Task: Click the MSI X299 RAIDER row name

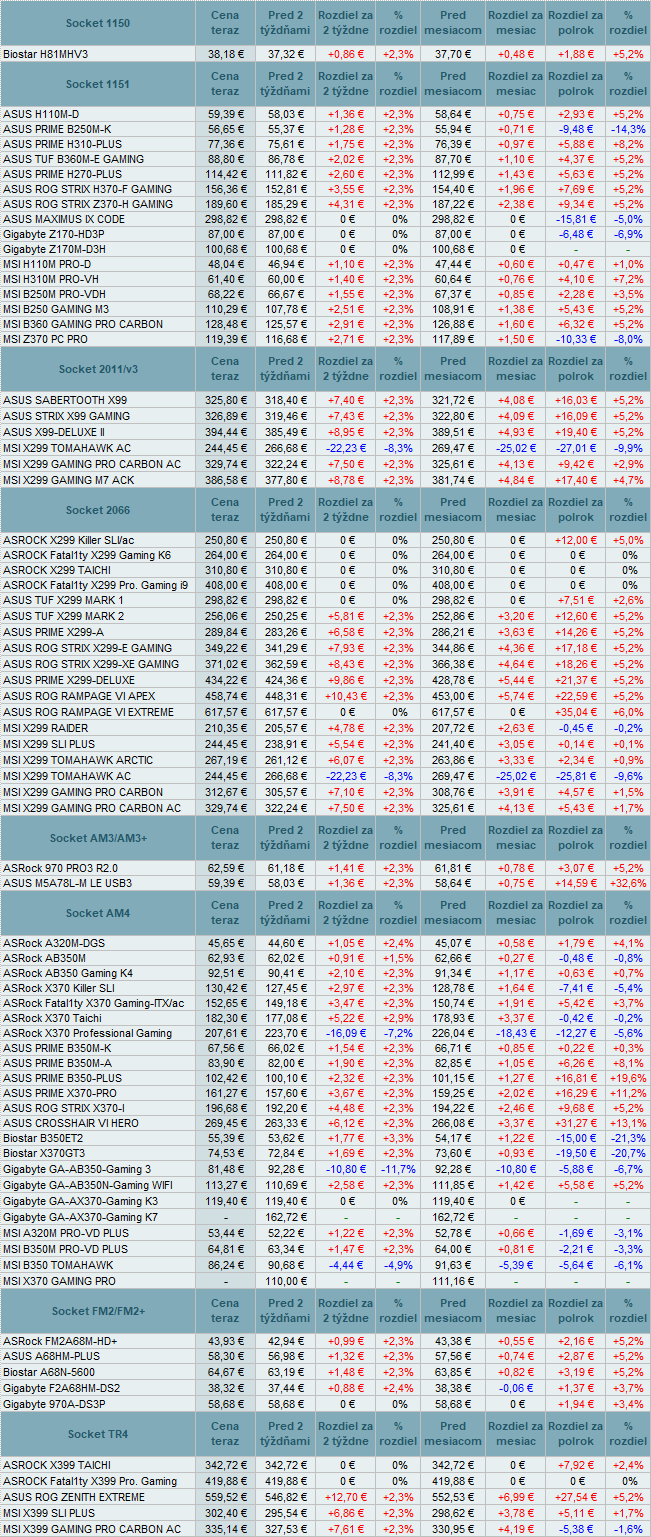Action: click(x=46, y=728)
